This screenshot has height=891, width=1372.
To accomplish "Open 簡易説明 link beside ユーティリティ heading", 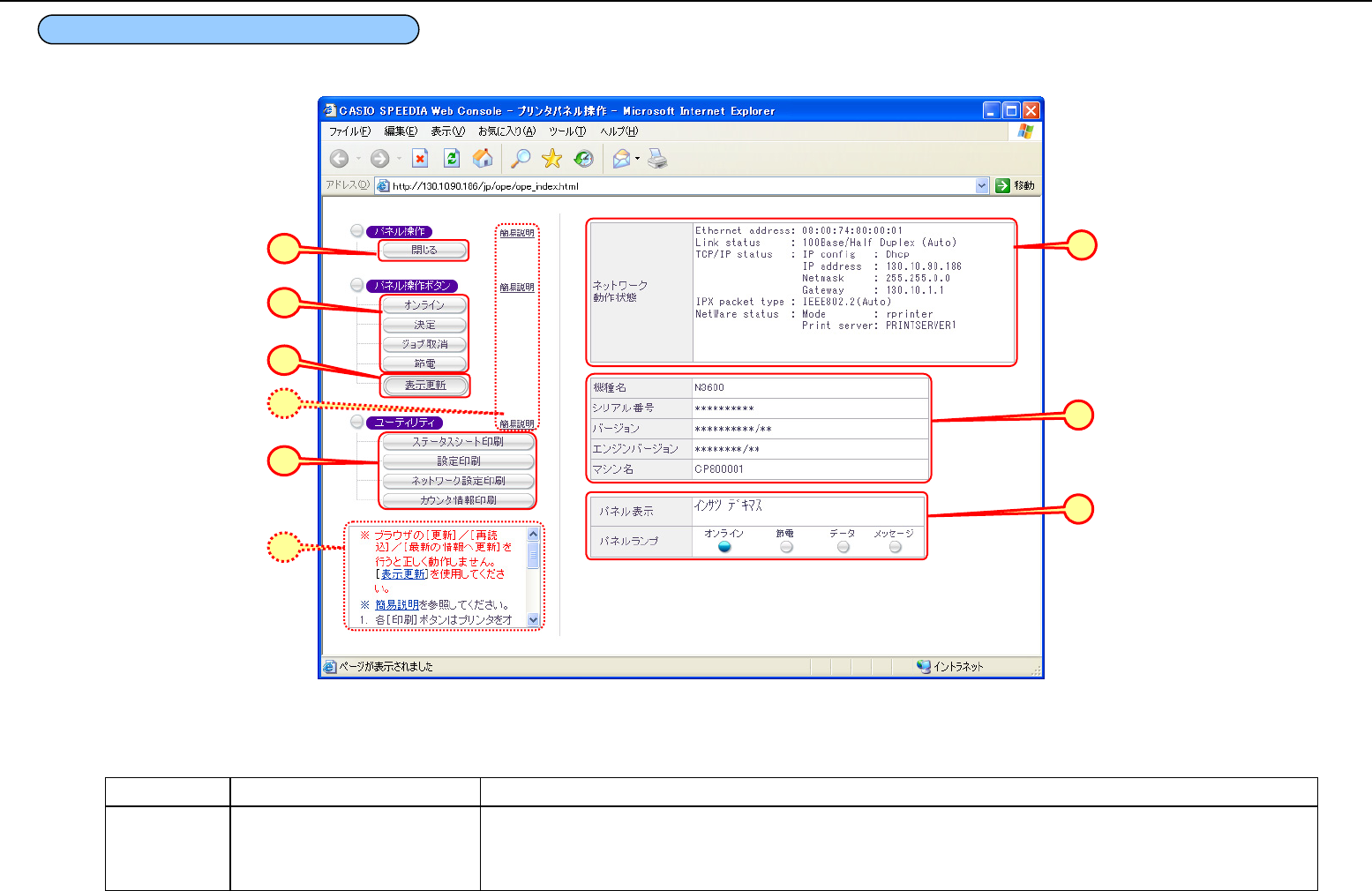I will pos(517,424).
